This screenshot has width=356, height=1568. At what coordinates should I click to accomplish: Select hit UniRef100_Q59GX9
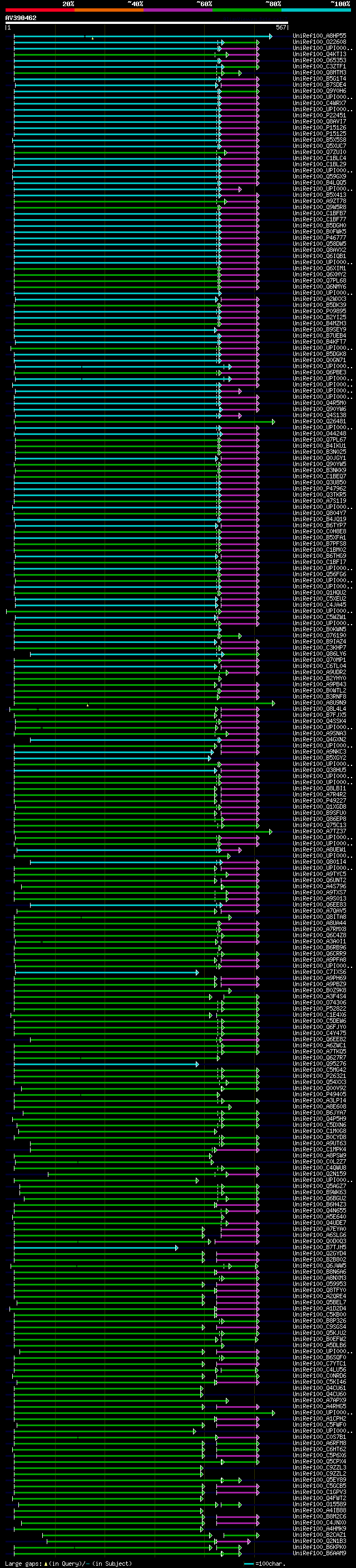[319, 176]
